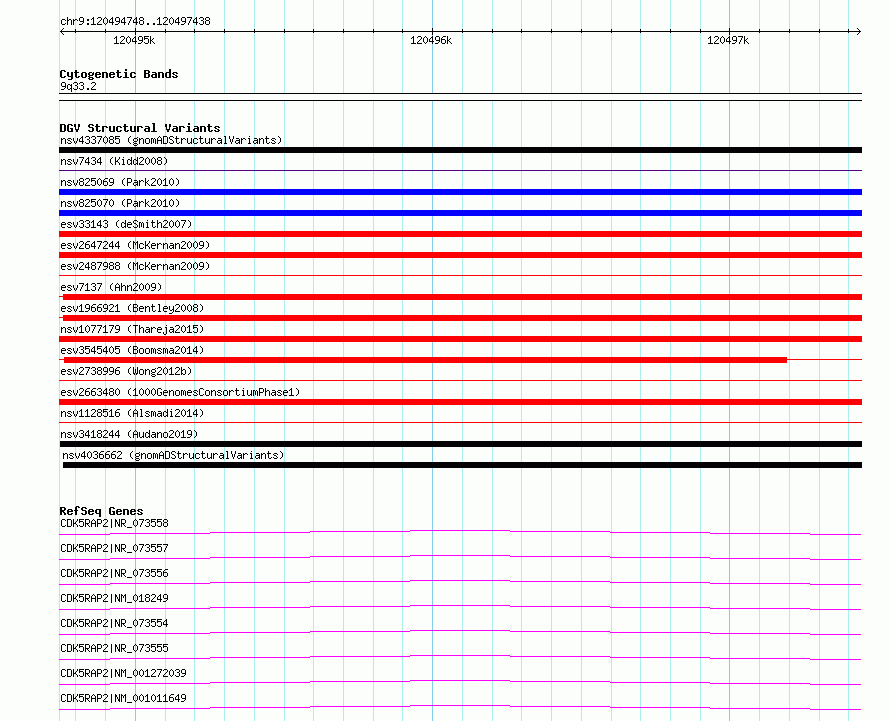Click the red bar under esv1966921
The height and width of the screenshot is (721, 890).
pyautogui.click(x=463, y=318)
